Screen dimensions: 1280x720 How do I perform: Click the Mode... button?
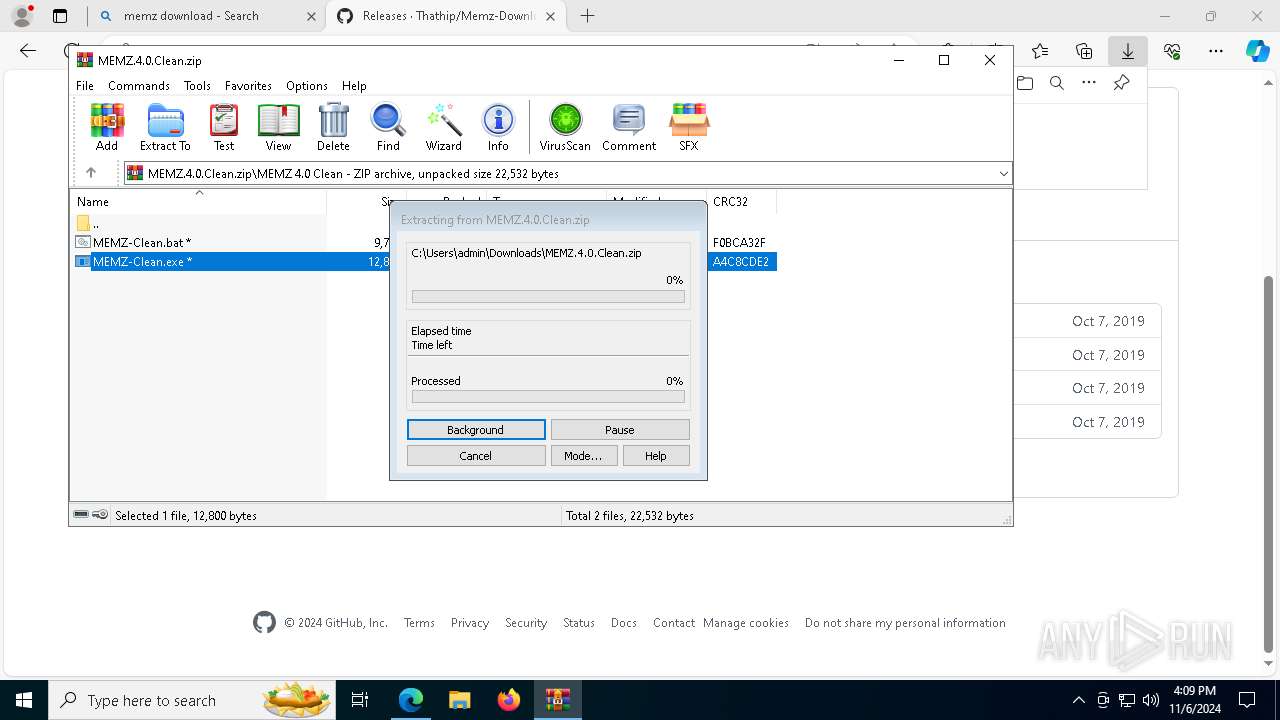point(583,456)
